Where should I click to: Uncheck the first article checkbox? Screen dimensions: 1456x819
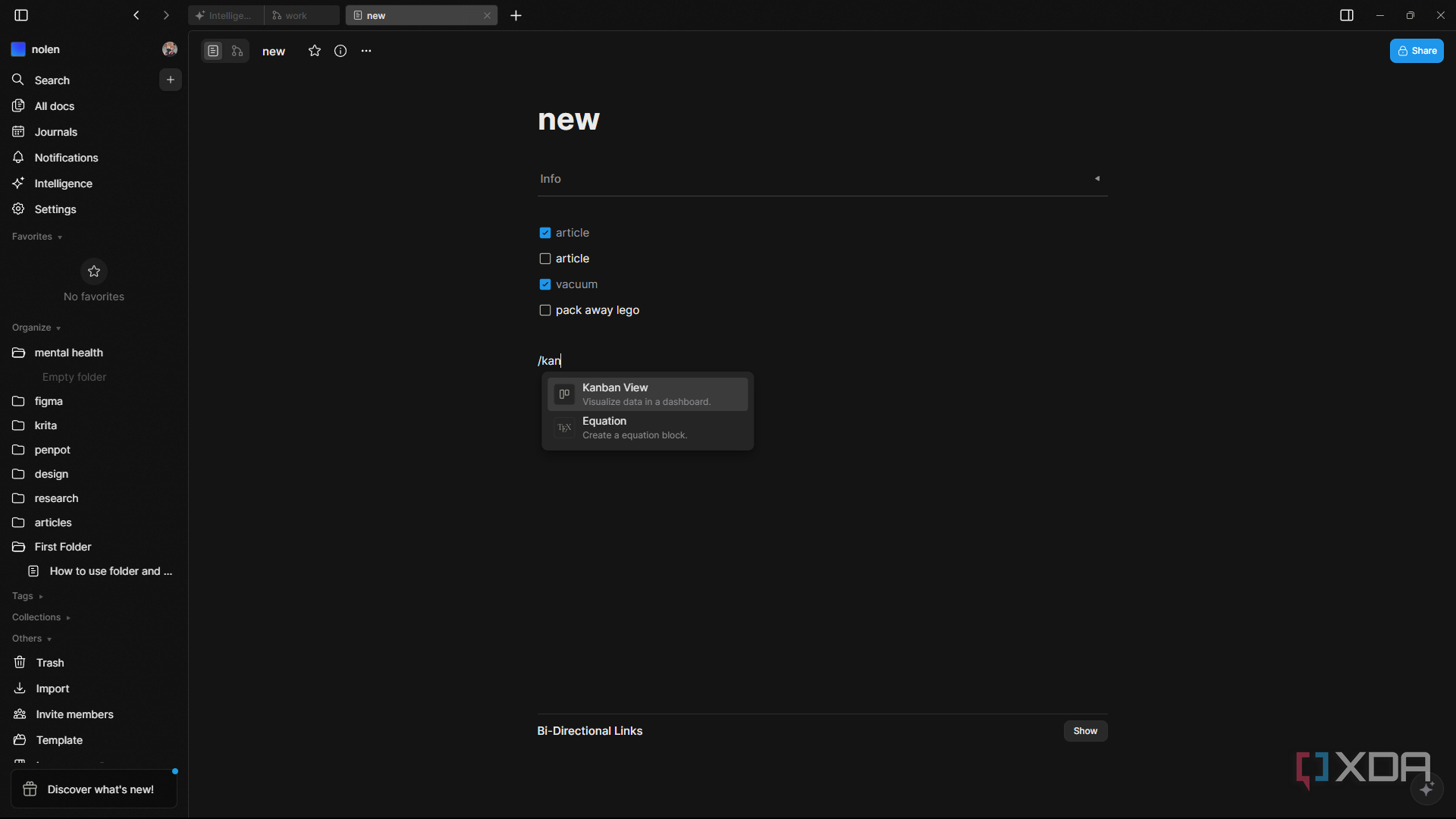click(545, 233)
